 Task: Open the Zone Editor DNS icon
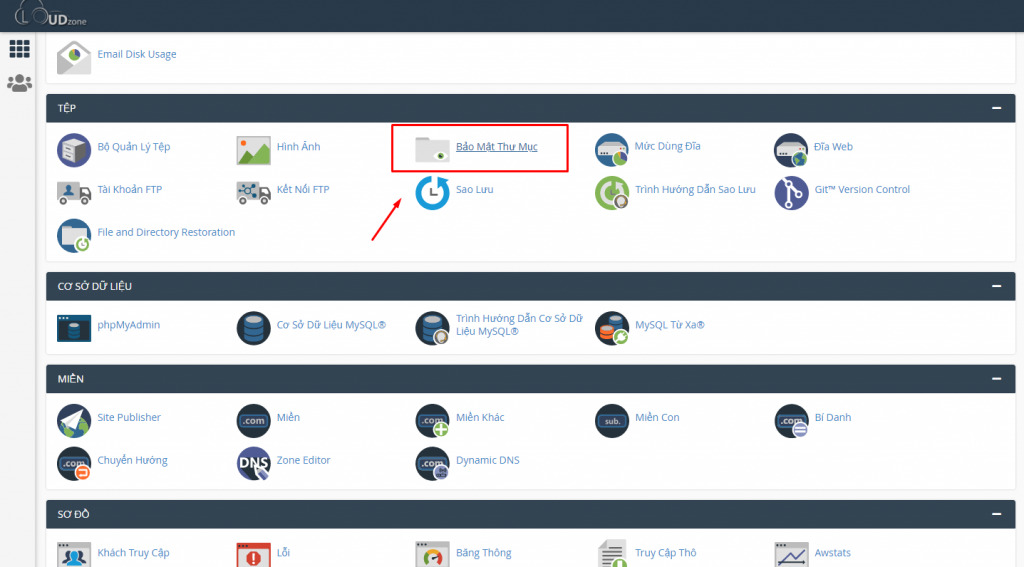[253, 464]
